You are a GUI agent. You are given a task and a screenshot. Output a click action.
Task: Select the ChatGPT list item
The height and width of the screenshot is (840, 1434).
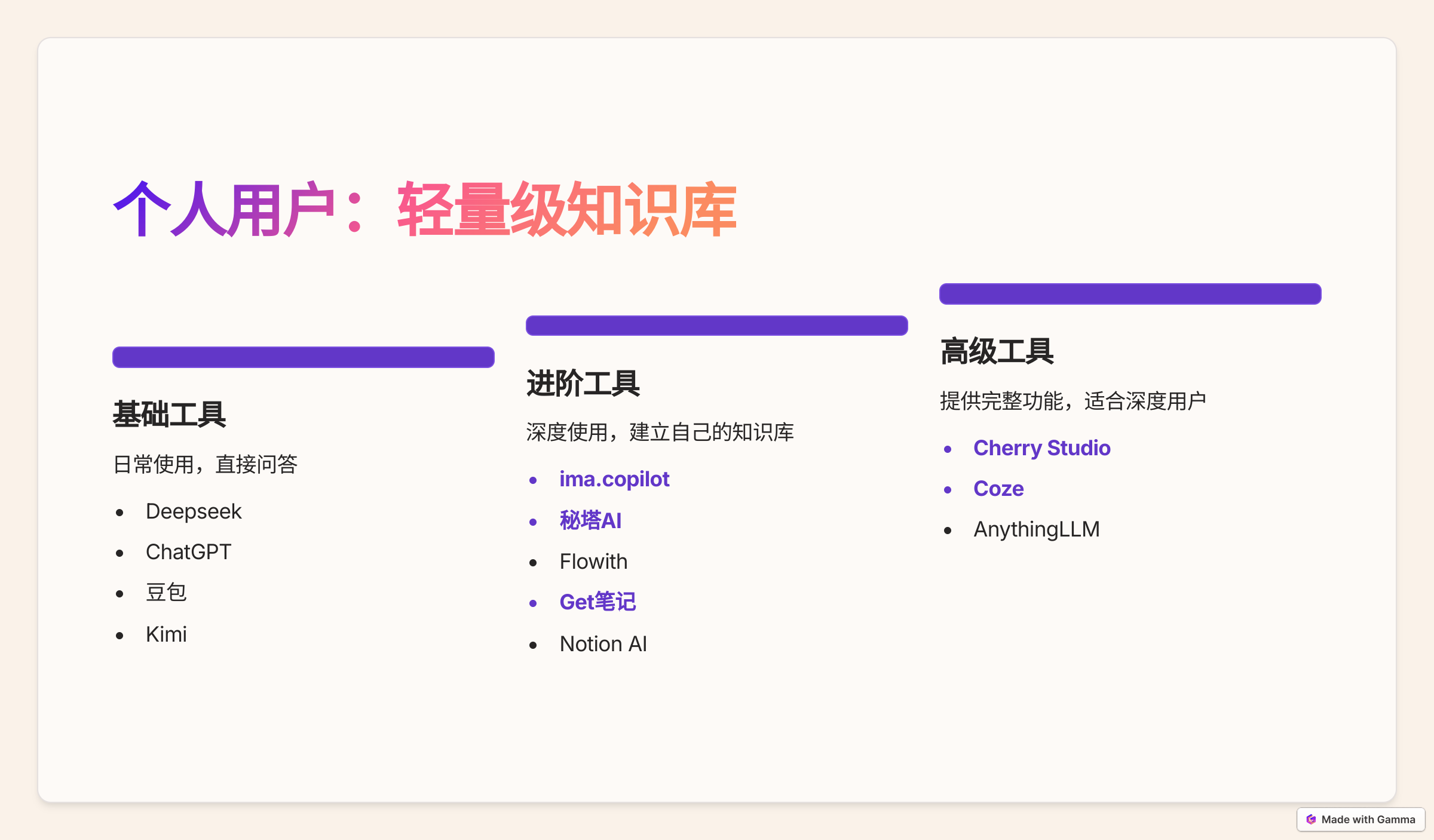tap(189, 551)
